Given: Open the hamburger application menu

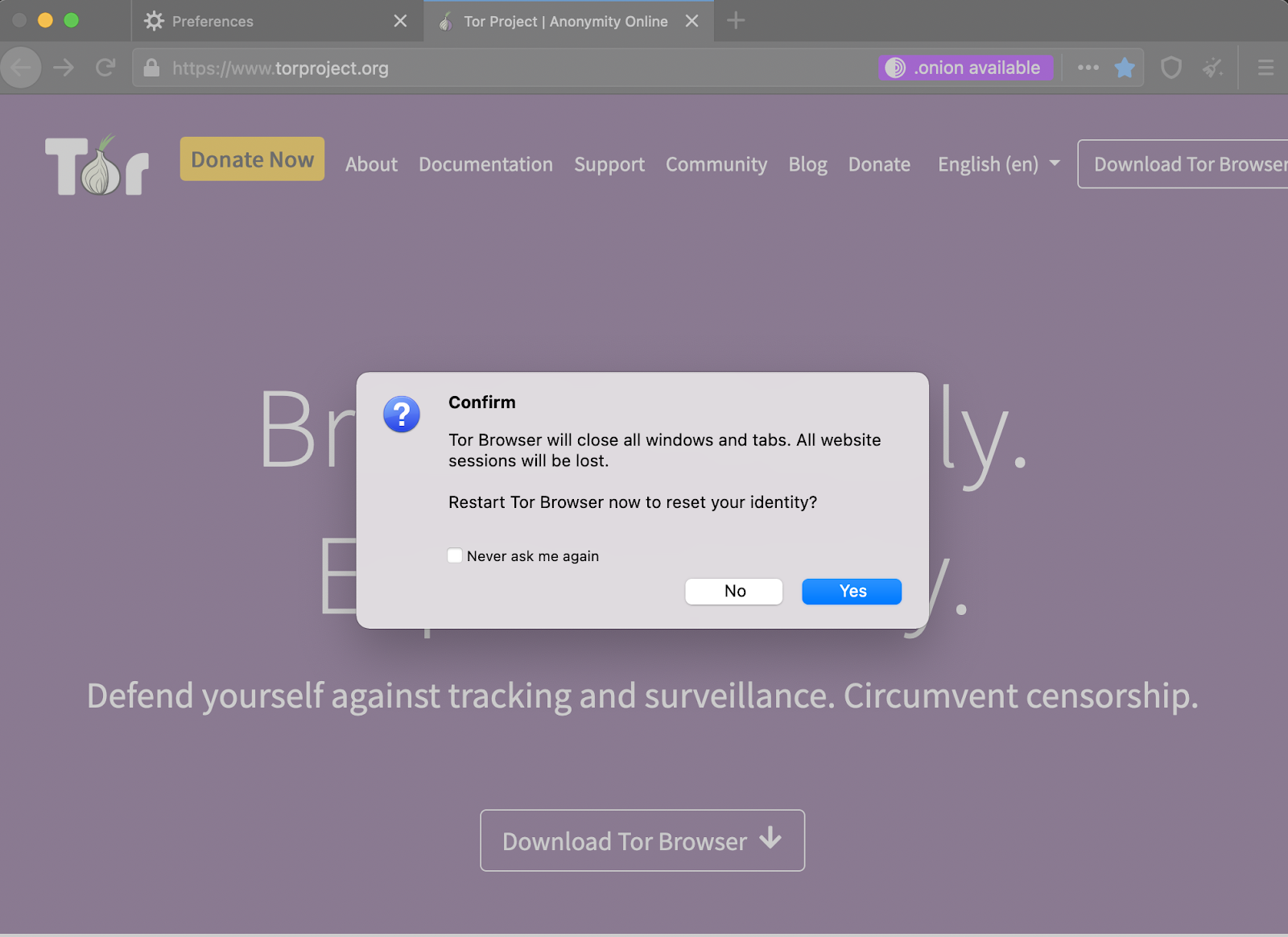Looking at the screenshot, I should click(x=1265, y=68).
